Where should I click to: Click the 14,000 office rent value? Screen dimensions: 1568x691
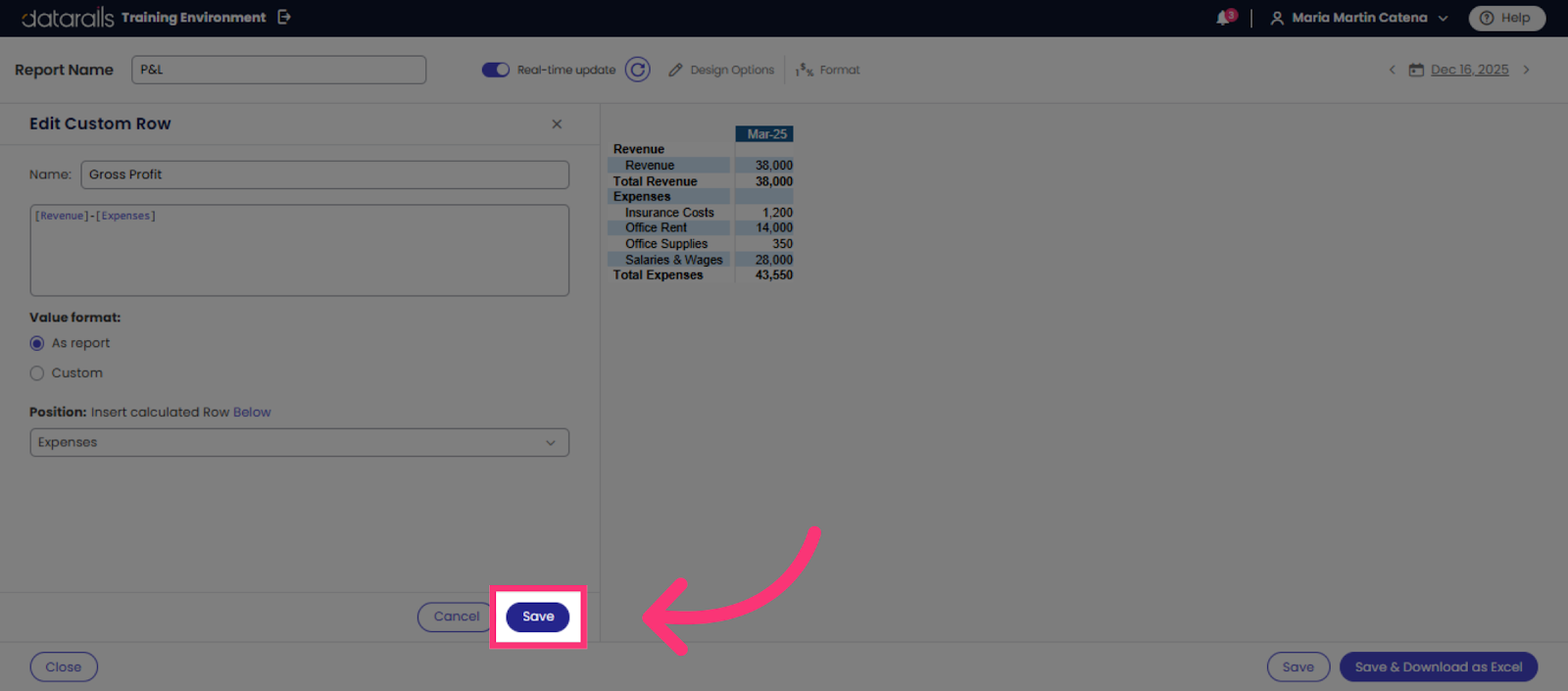point(773,227)
